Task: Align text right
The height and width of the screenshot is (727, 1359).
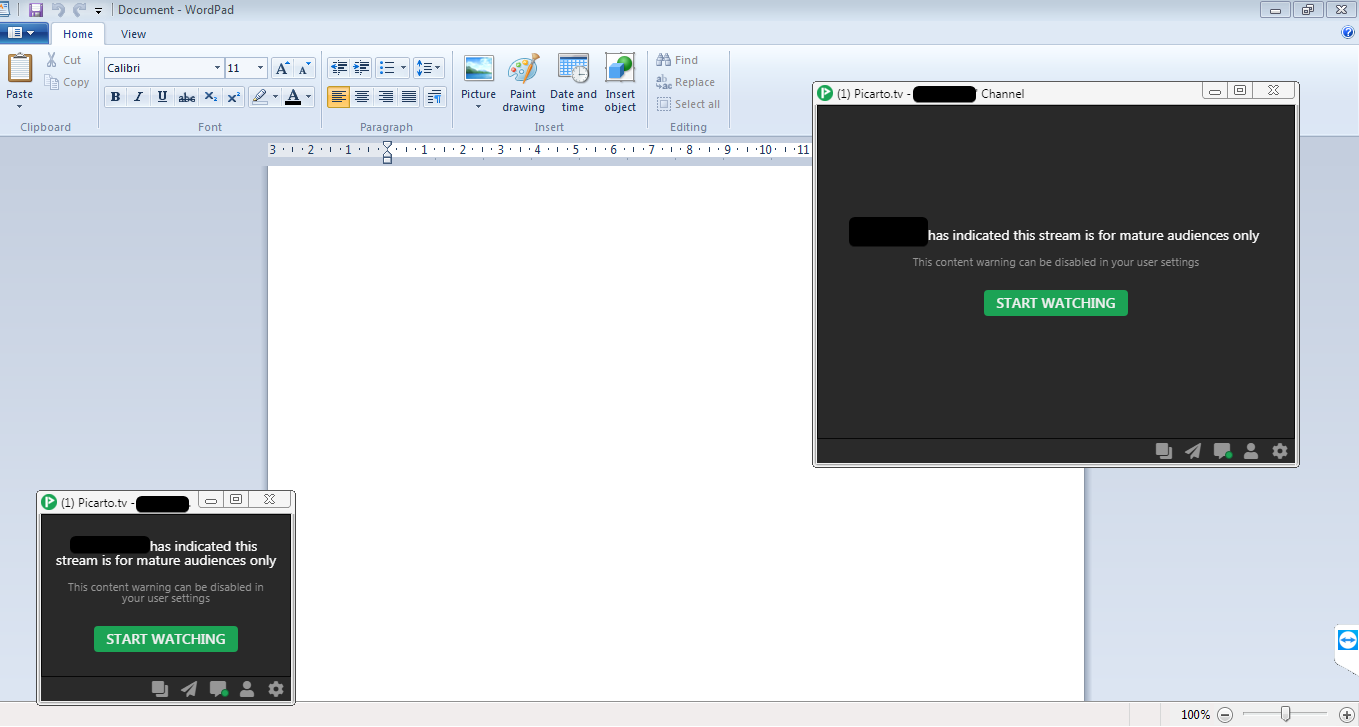Action: 386,97
